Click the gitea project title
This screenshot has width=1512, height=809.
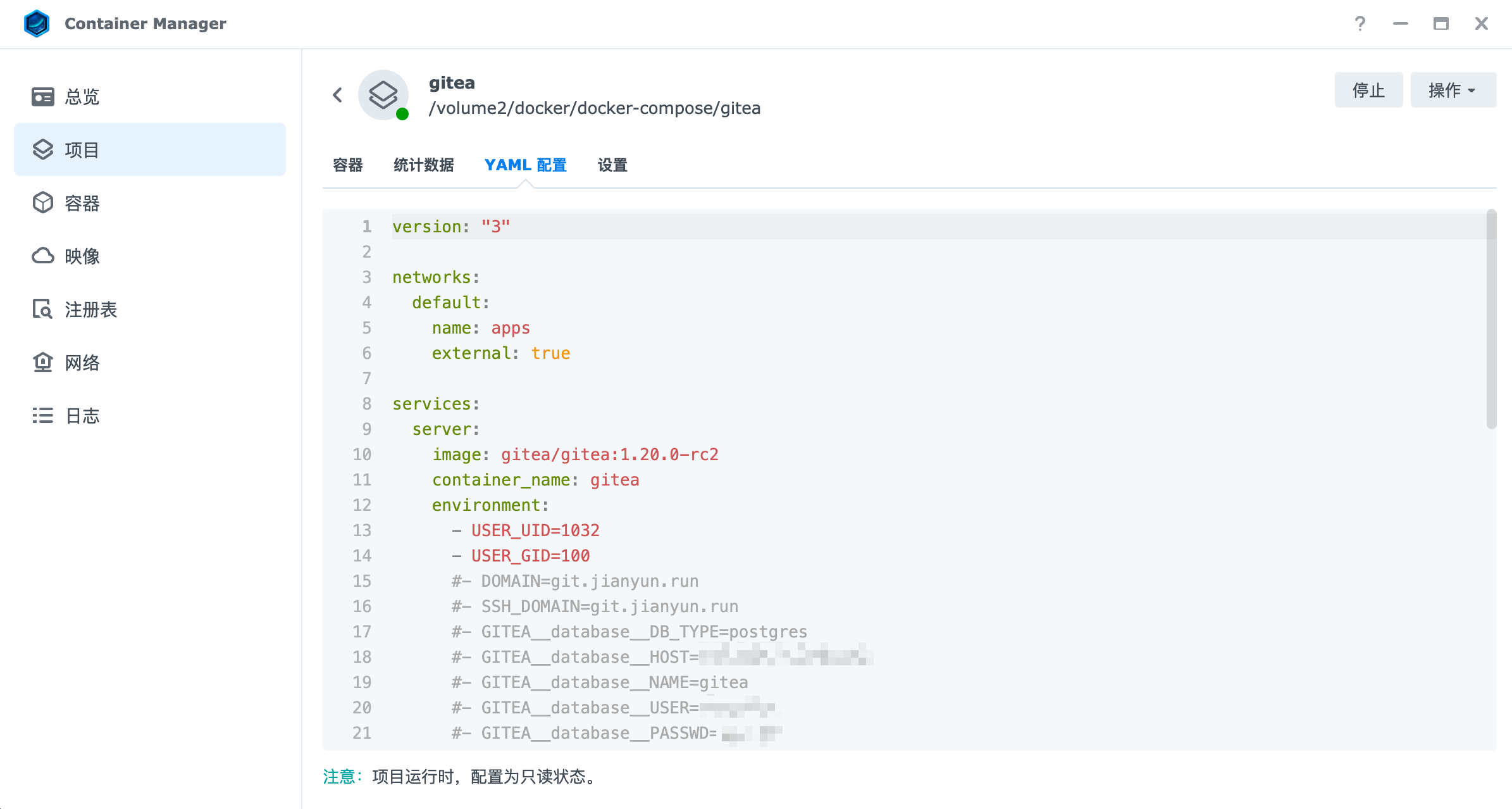452,83
